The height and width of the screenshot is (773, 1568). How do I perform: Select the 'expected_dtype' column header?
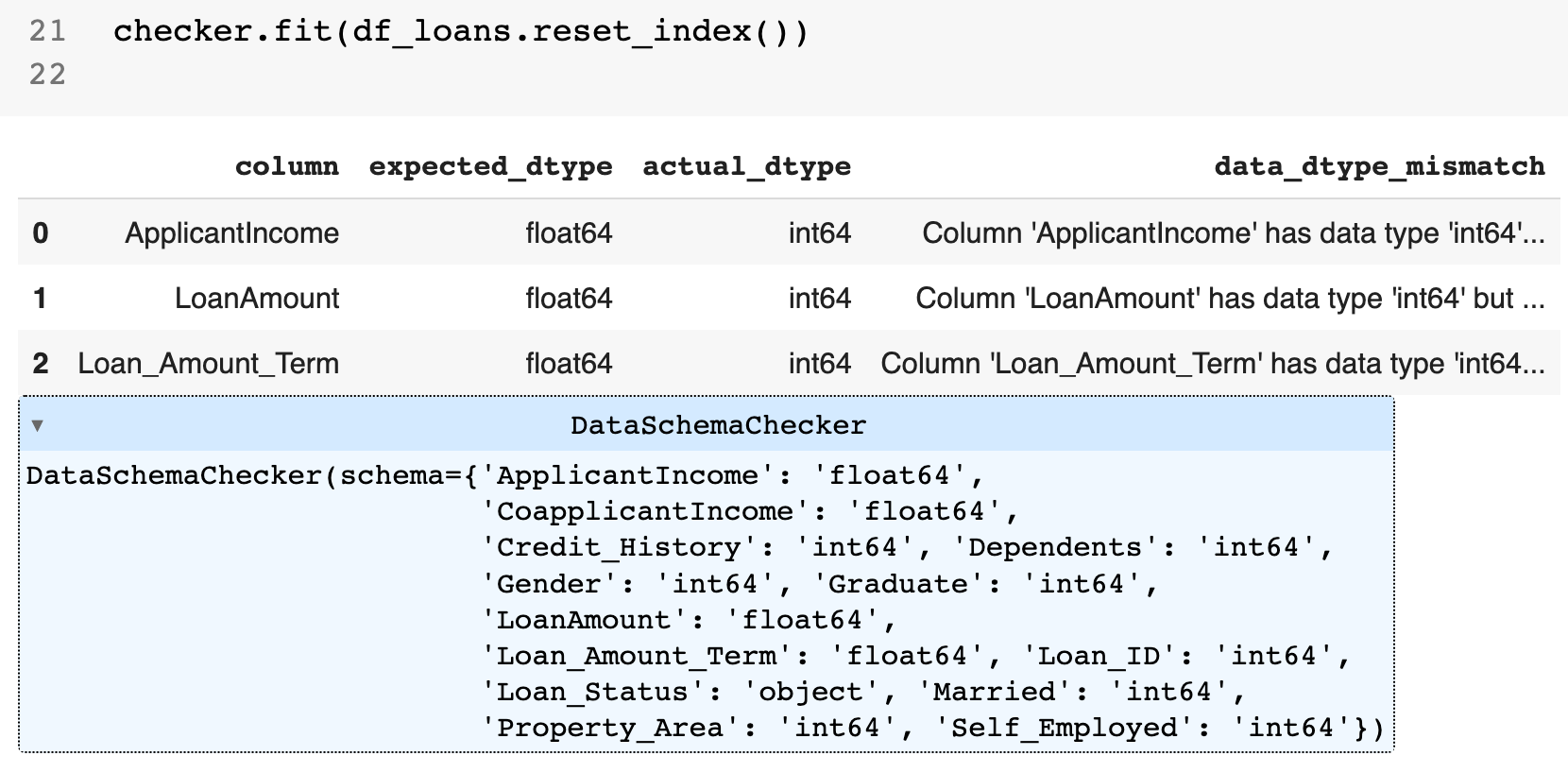click(490, 166)
